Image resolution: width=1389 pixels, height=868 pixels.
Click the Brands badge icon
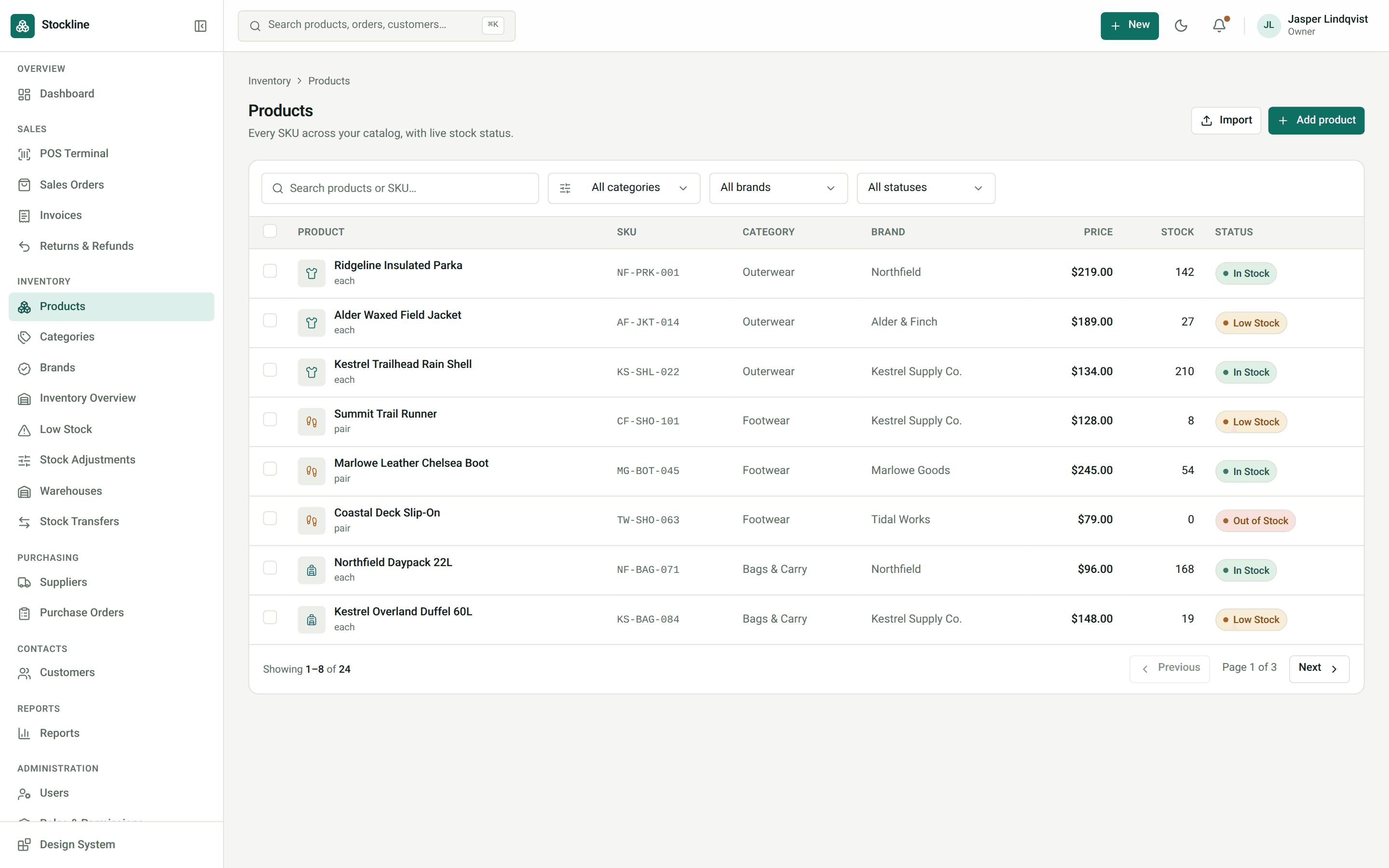(x=24, y=368)
